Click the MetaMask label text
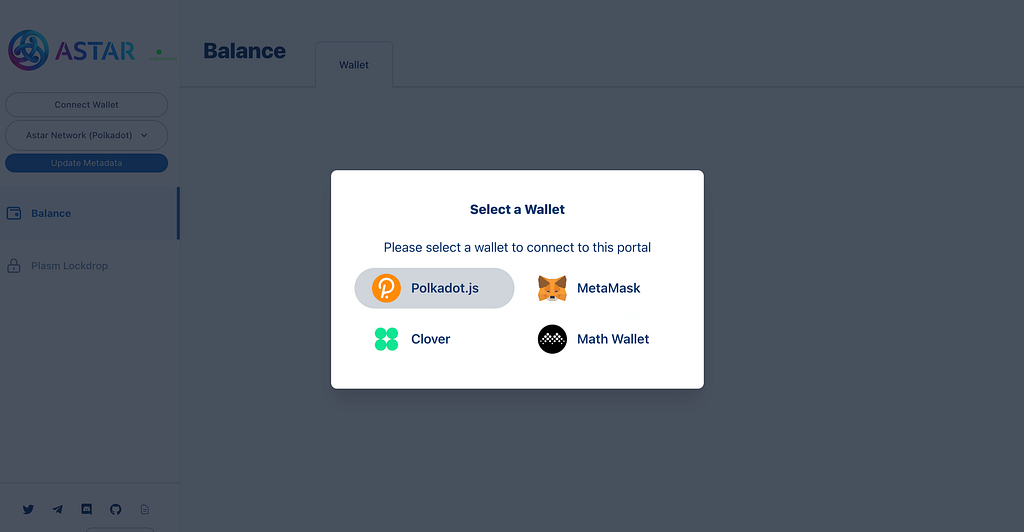The width and height of the screenshot is (1024, 532). 609,288
